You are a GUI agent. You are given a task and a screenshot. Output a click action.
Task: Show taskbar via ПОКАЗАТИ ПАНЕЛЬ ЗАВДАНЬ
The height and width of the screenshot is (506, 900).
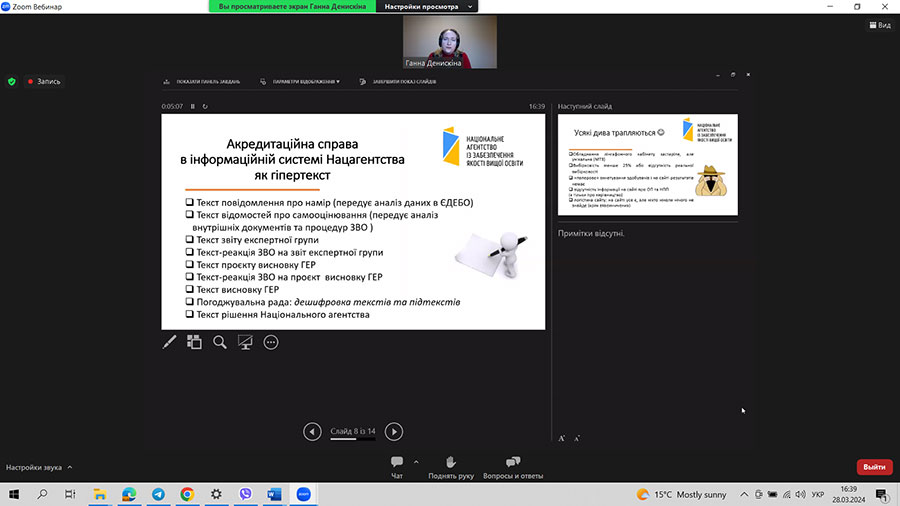202,81
